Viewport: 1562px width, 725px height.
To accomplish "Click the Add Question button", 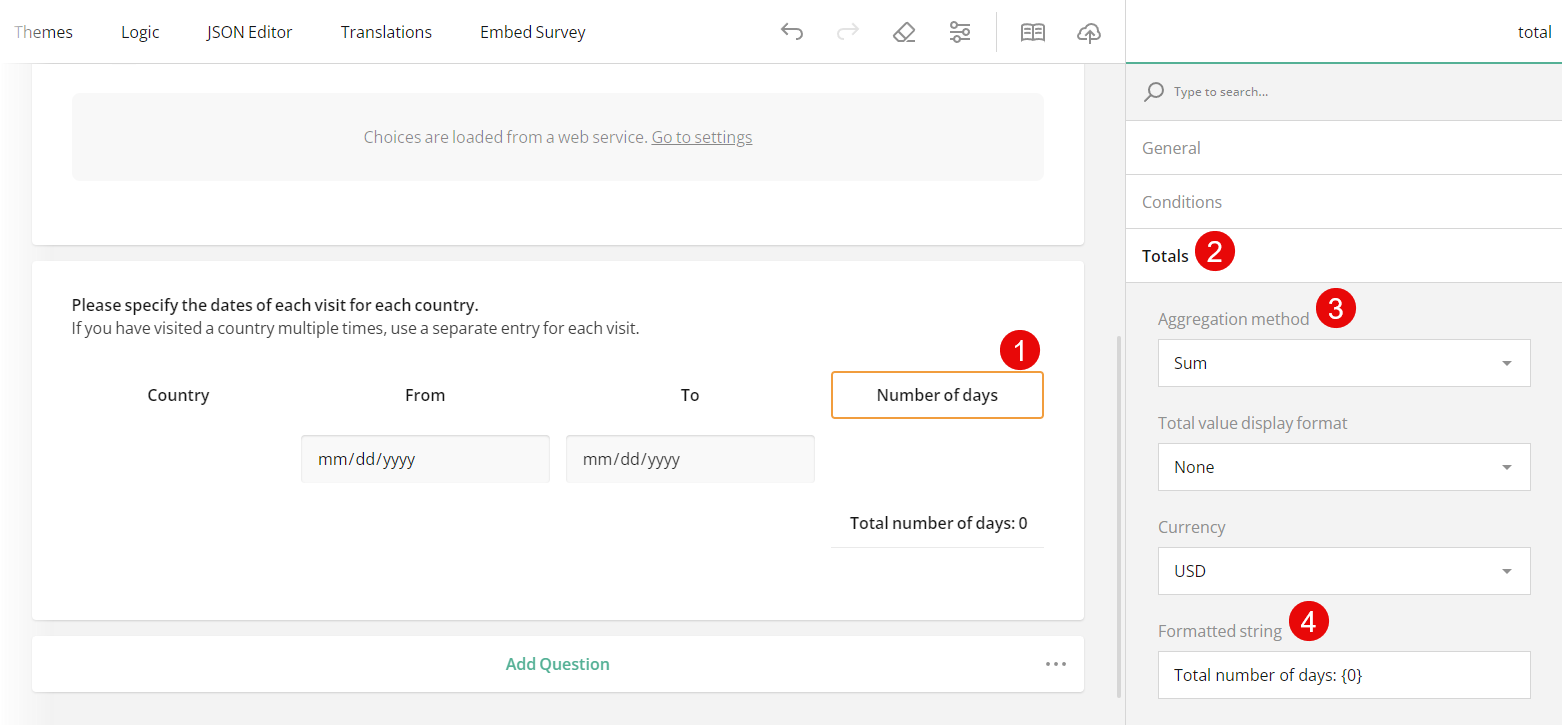I will tap(557, 664).
